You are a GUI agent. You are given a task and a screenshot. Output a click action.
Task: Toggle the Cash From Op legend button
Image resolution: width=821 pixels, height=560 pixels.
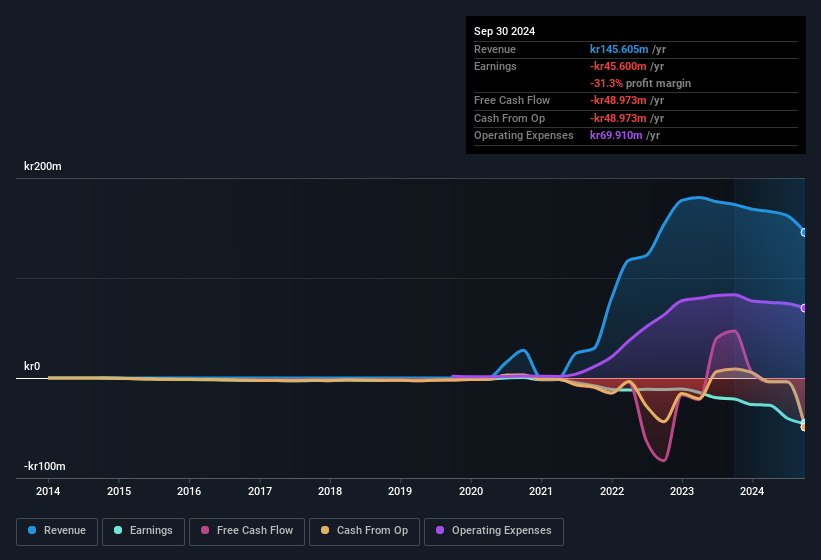point(364,531)
